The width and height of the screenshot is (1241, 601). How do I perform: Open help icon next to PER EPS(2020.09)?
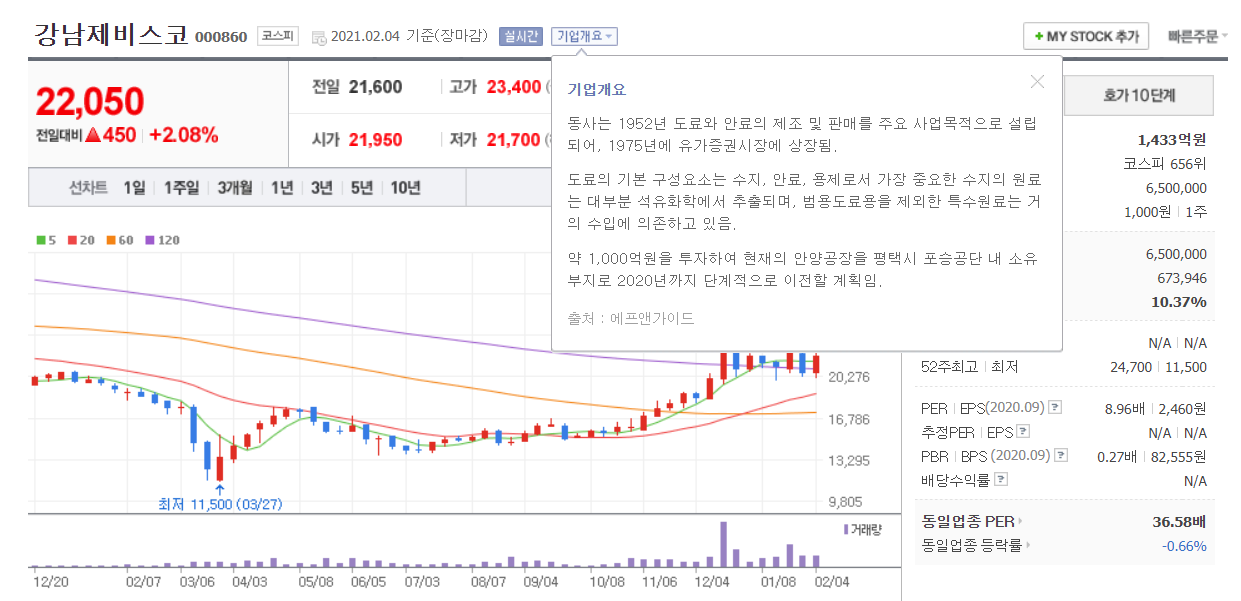pyautogui.click(x=1054, y=408)
